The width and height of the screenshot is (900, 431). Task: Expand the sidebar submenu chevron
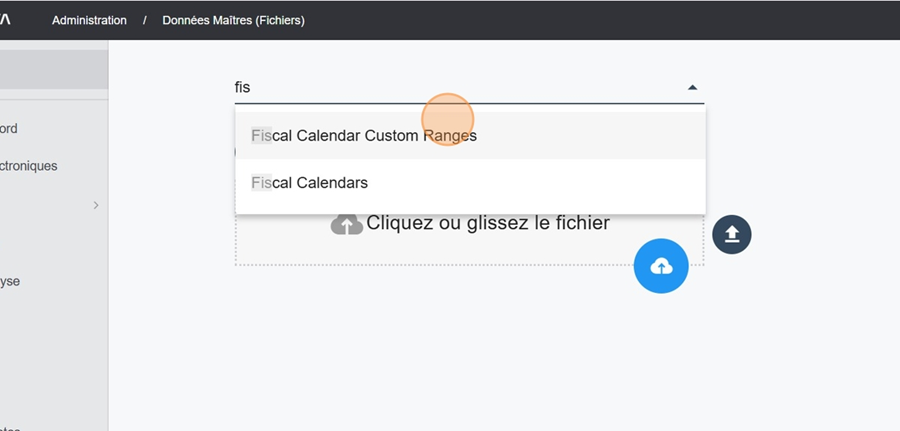[96, 205]
